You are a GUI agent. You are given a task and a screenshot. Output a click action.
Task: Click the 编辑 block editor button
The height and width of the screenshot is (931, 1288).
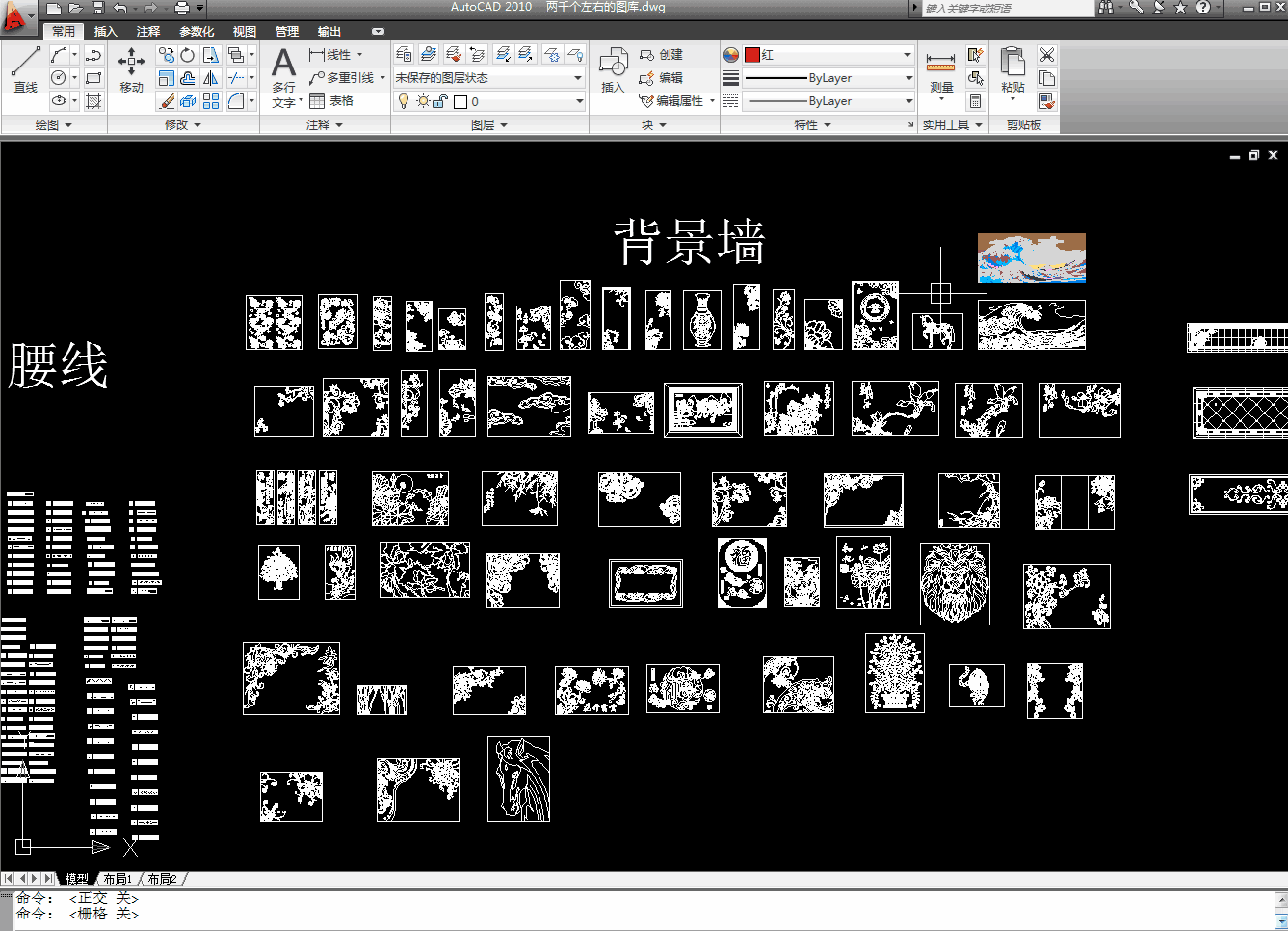[662, 78]
